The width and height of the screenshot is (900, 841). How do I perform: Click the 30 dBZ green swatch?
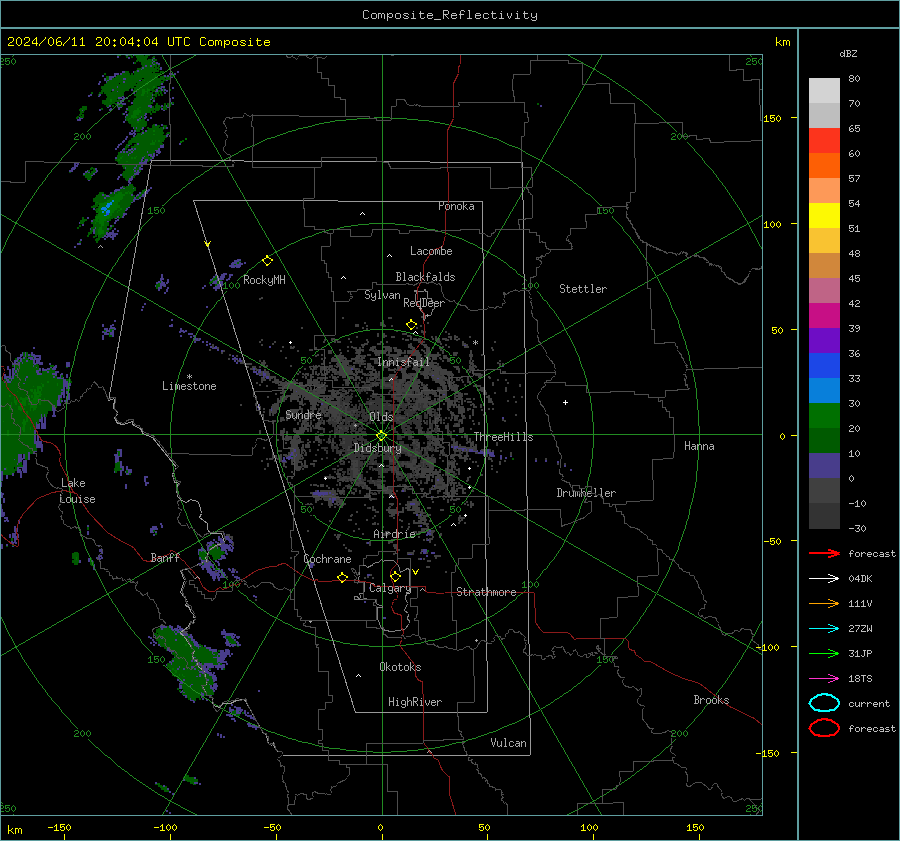(x=824, y=415)
